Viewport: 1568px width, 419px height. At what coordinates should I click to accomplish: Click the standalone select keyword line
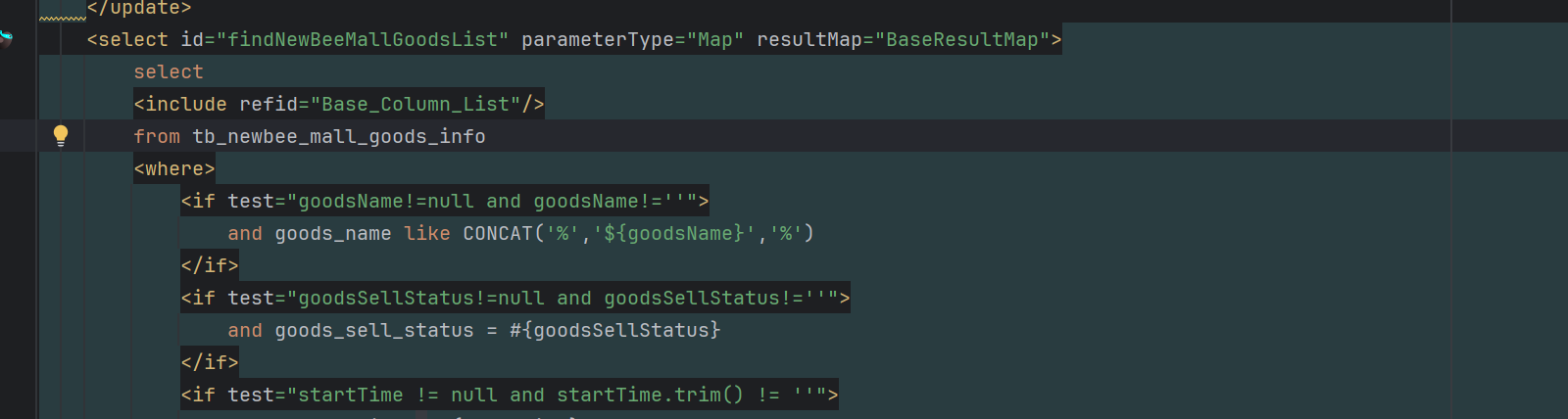click(169, 72)
